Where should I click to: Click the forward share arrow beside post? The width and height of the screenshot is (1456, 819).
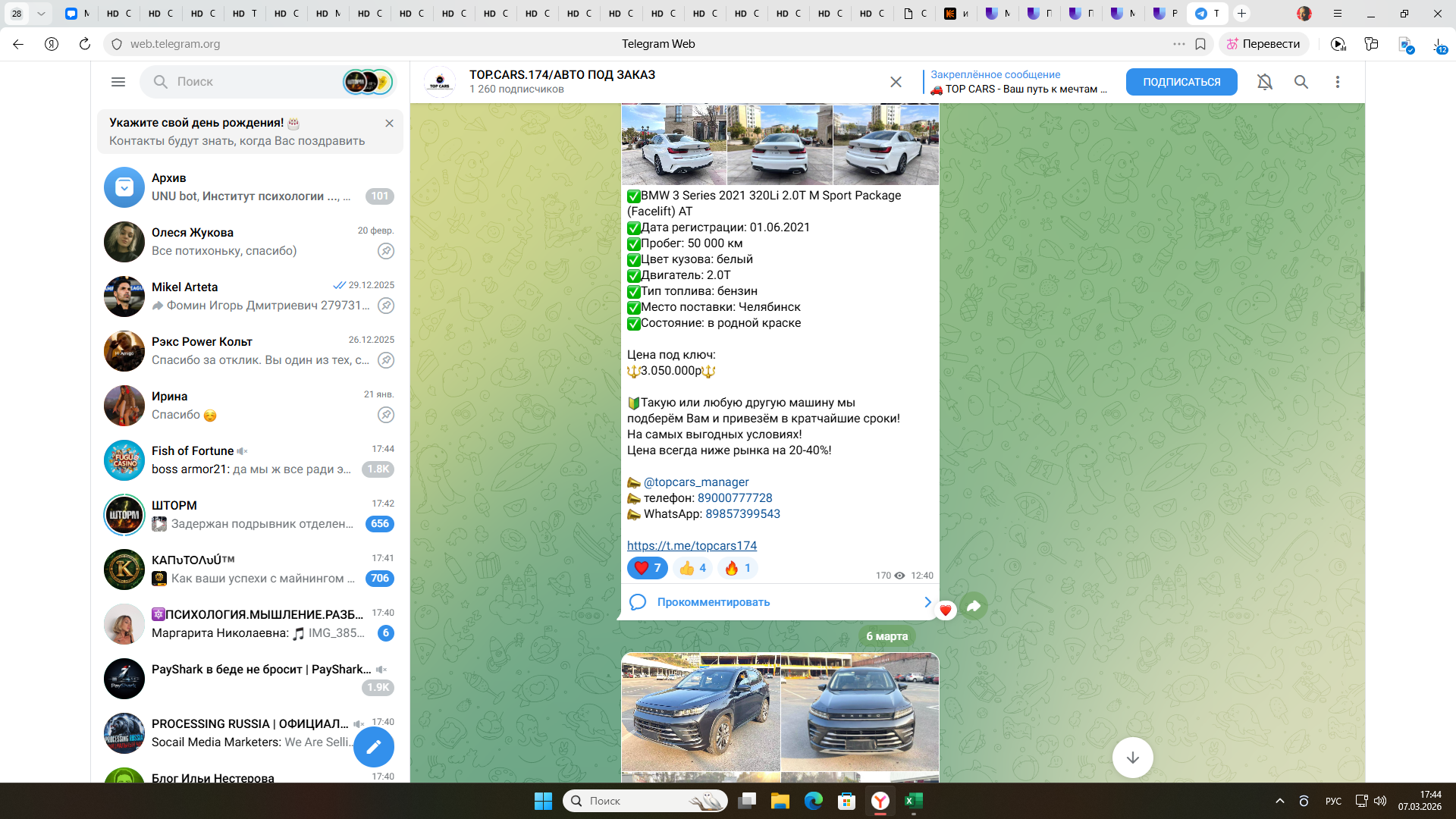(x=974, y=606)
